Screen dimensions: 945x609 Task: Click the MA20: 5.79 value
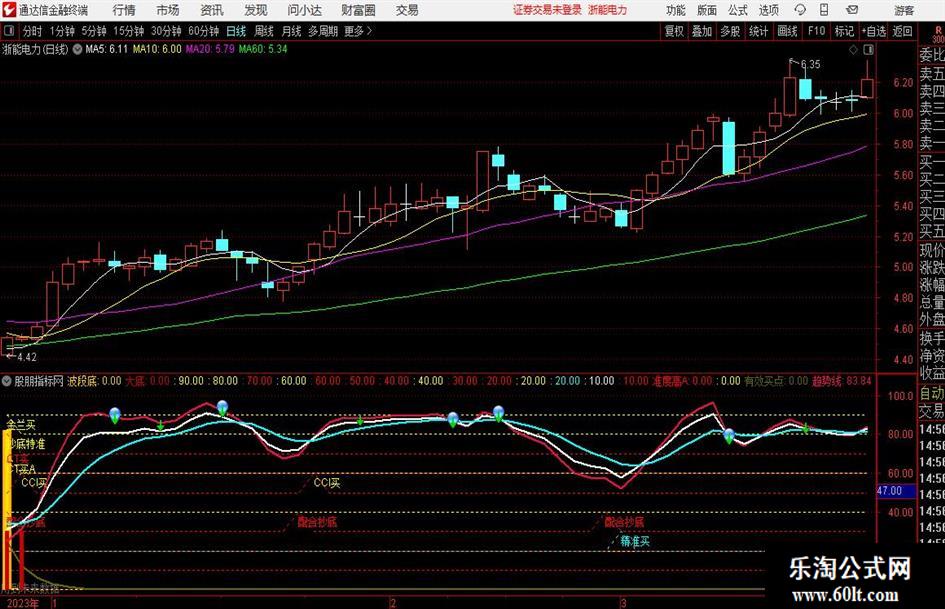pyautogui.click(x=210, y=49)
